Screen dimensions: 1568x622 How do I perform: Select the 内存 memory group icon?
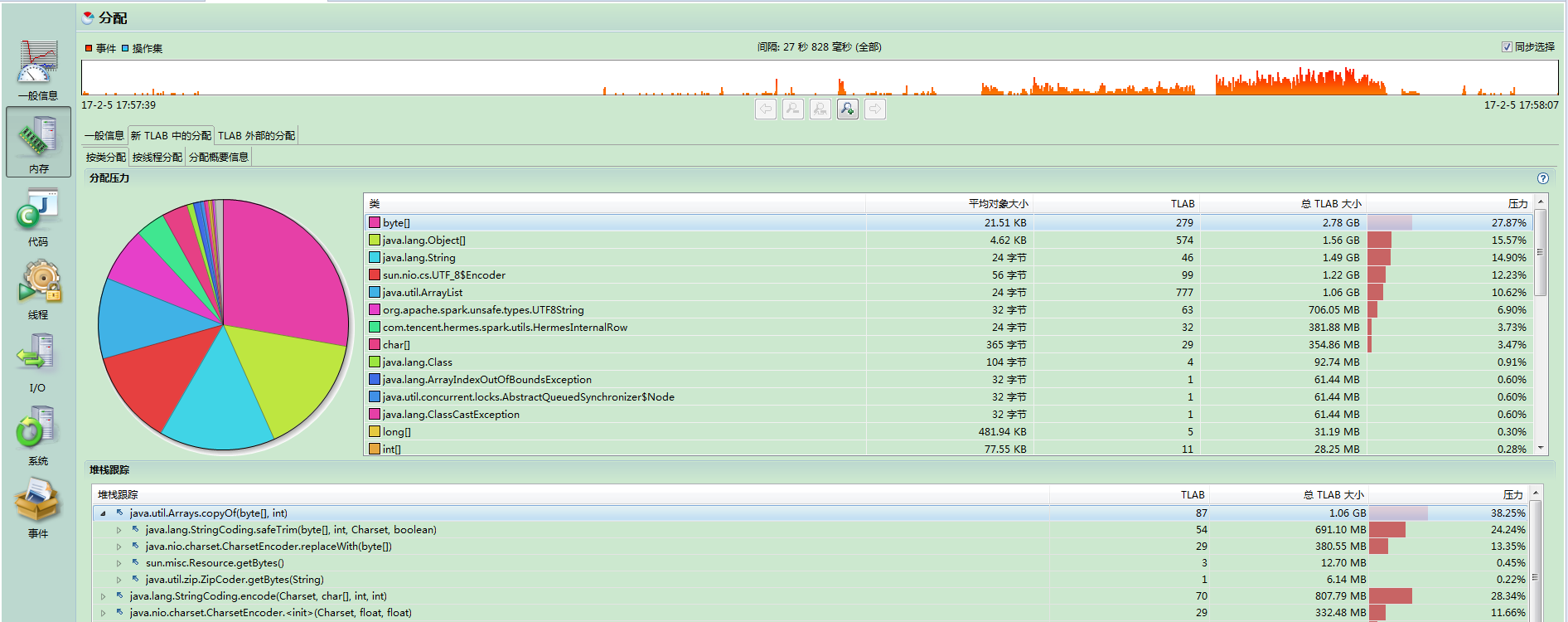tap(38, 142)
